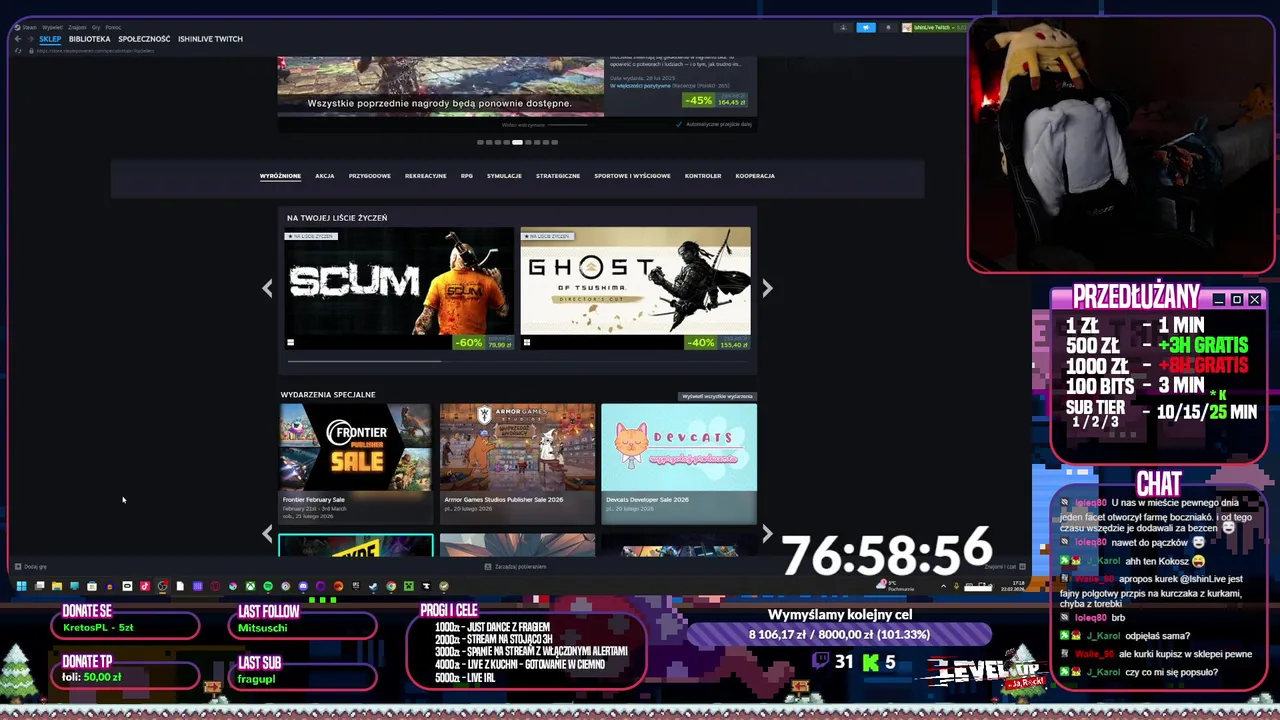
Task: Switch to the SPOŁECZNOŚĆ tab
Action: pyautogui.click(x=144, y=39)
